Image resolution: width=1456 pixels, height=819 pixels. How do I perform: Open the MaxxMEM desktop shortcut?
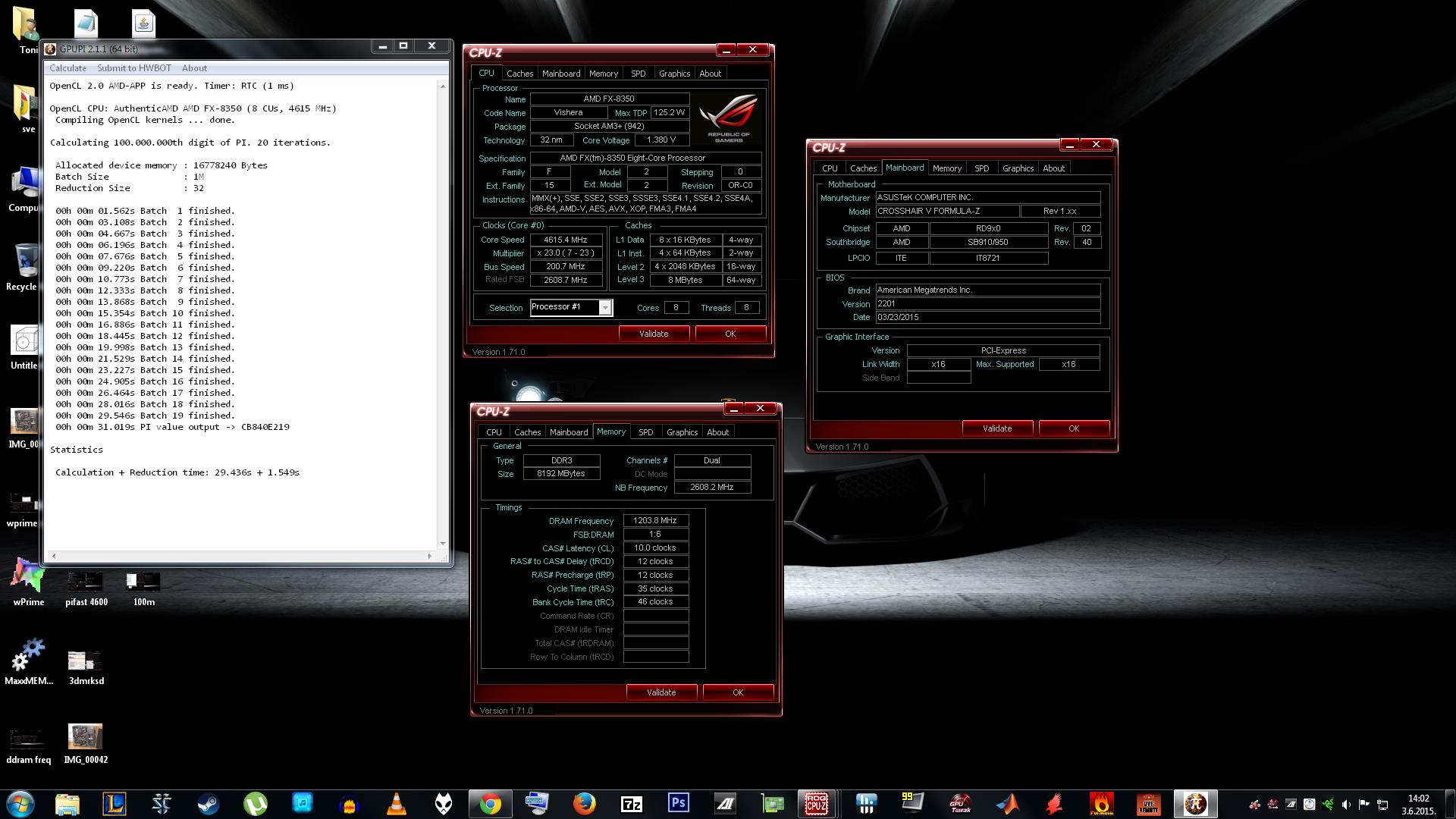(29, 661)
